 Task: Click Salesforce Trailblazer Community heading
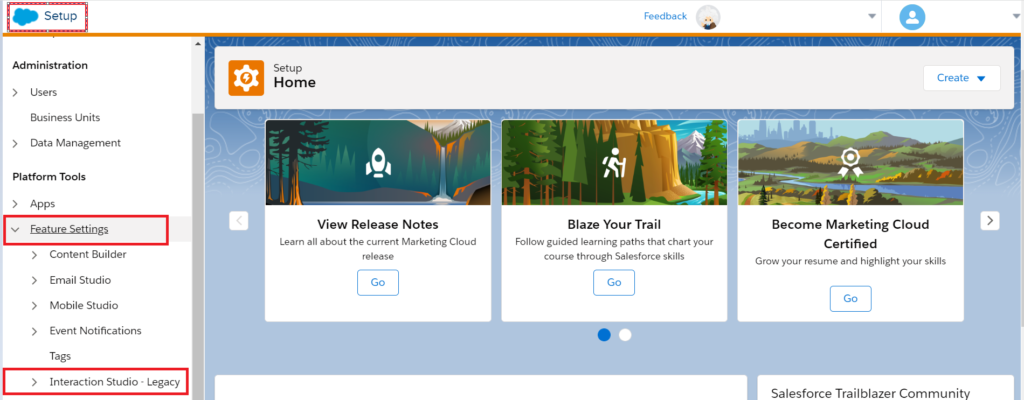pos(870,393)
